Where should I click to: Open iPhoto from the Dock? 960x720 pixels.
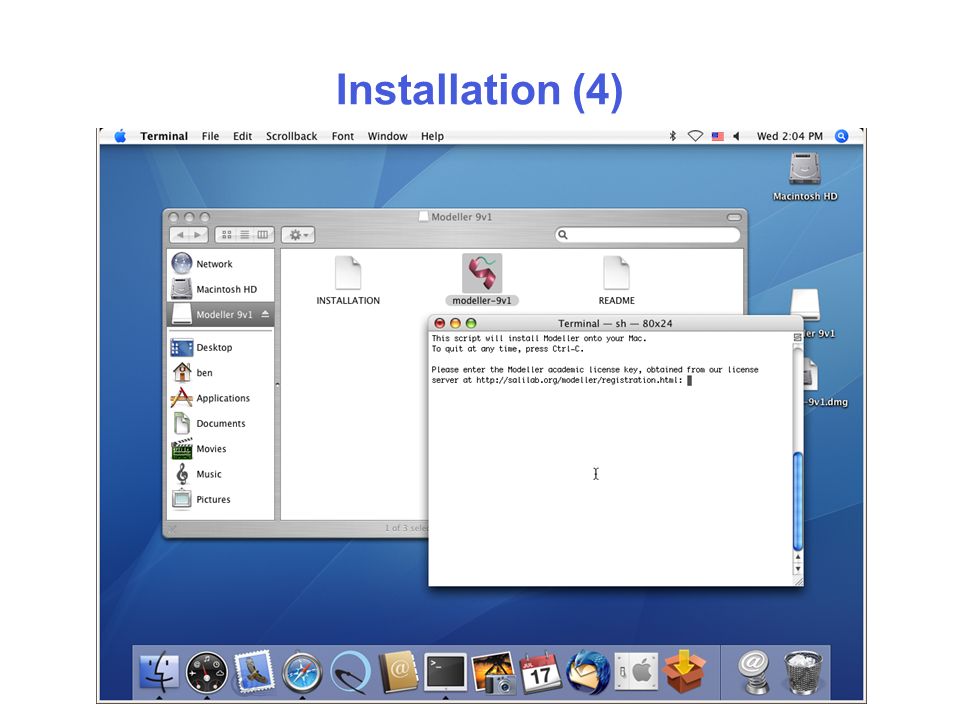[493, 673]
